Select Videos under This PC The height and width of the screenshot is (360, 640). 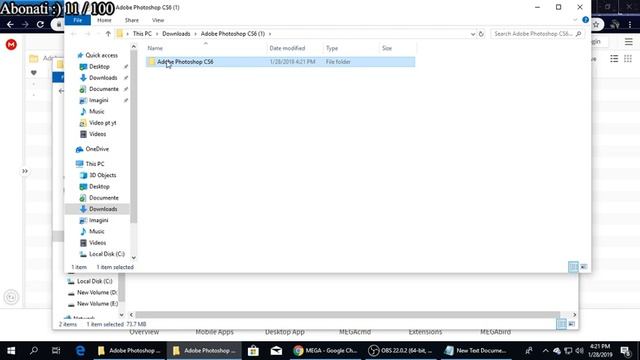tap(98, 242)
